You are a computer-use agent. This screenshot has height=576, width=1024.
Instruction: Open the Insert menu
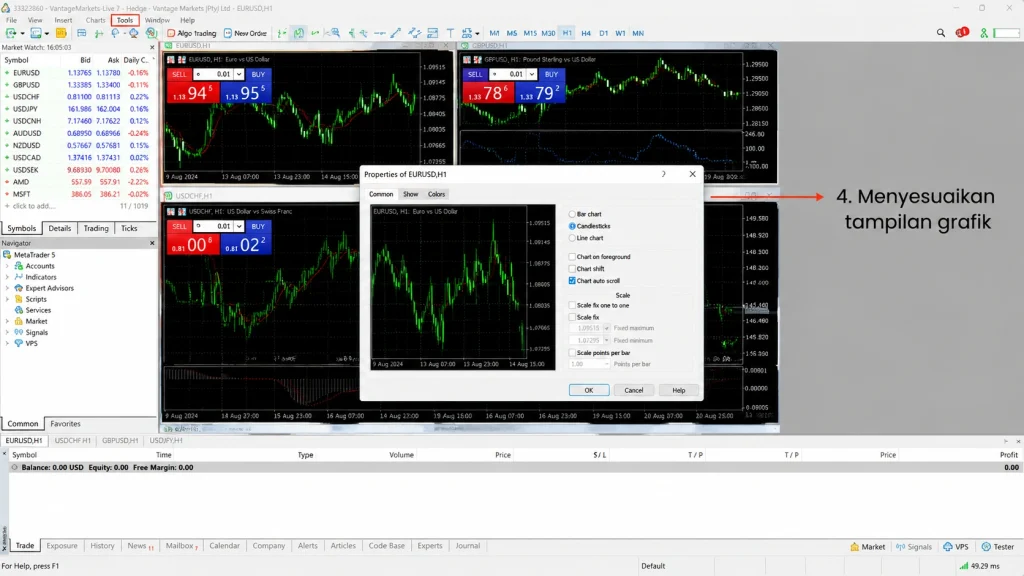[63, 20]
